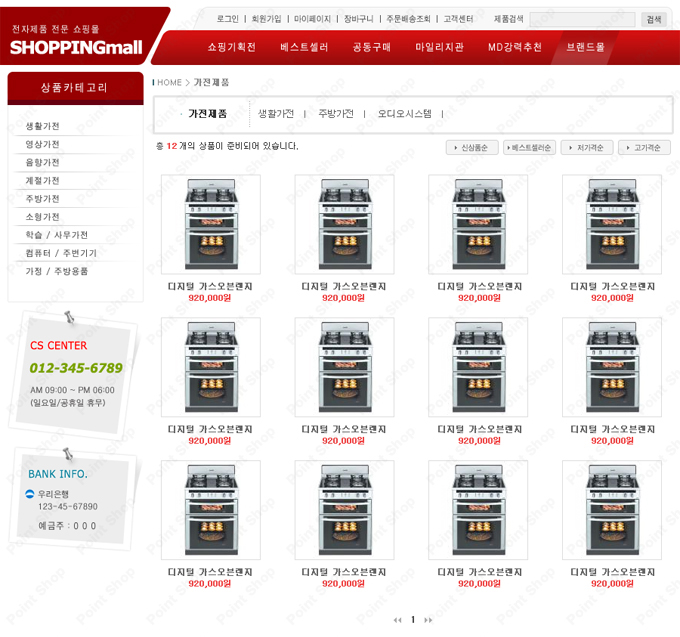This screenshot has height=637, width=680.
Task: Open first product image in middle row
Action: [211, 367]
